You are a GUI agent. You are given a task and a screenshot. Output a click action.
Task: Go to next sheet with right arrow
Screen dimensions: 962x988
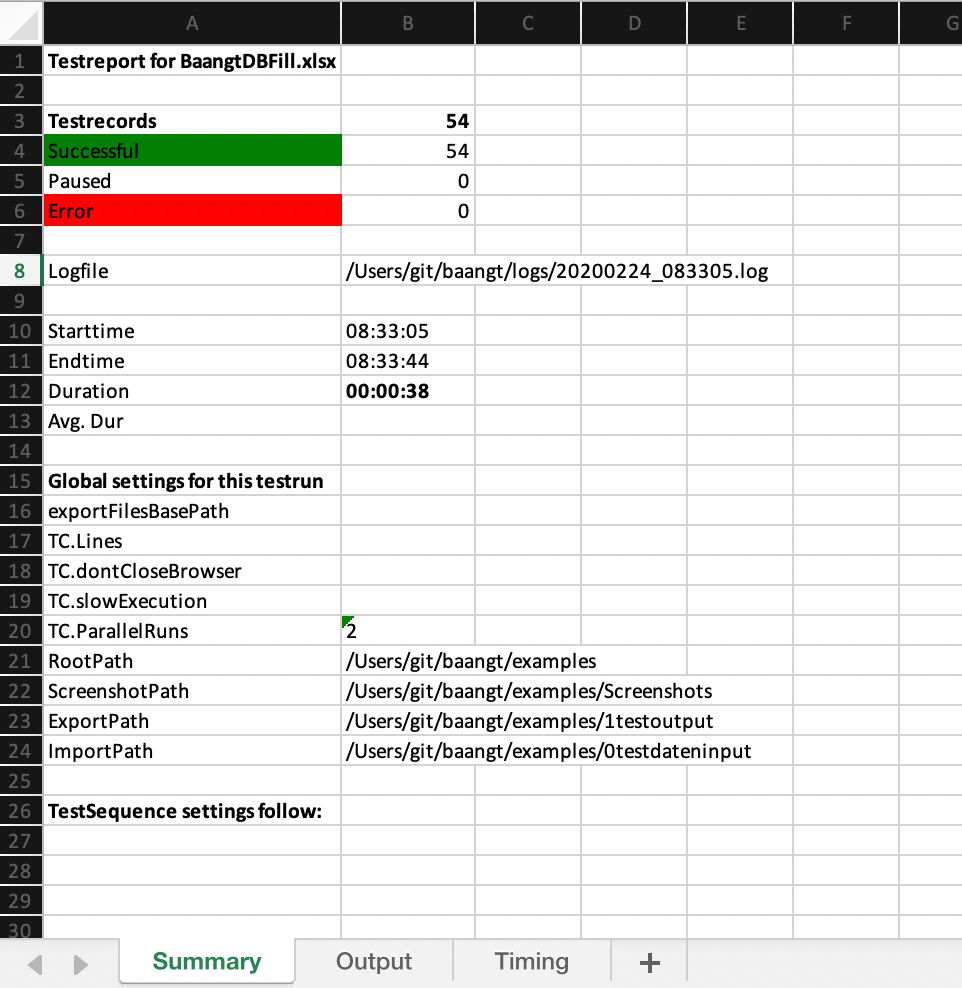tap(81, 963)
